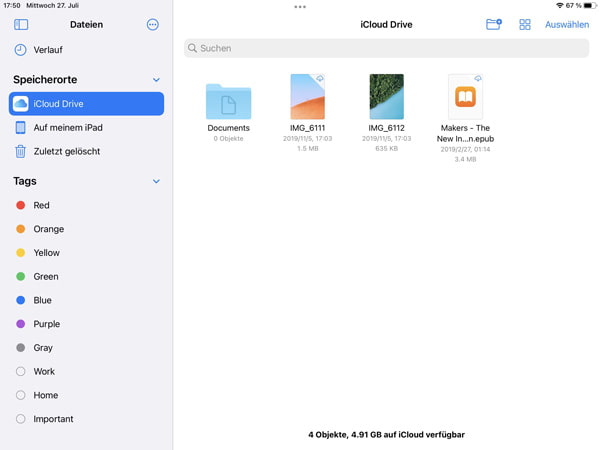Click the IMG_6111 file name
This screenshot has width=600, height=450.
coord(307,128)
